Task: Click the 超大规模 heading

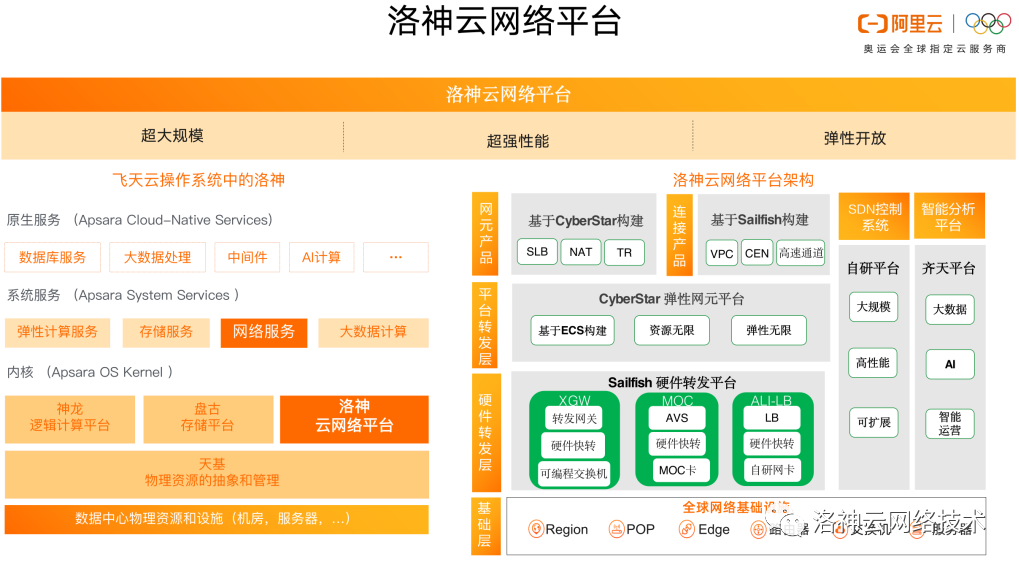Action: pyautogui.click(x=172, y=136)
